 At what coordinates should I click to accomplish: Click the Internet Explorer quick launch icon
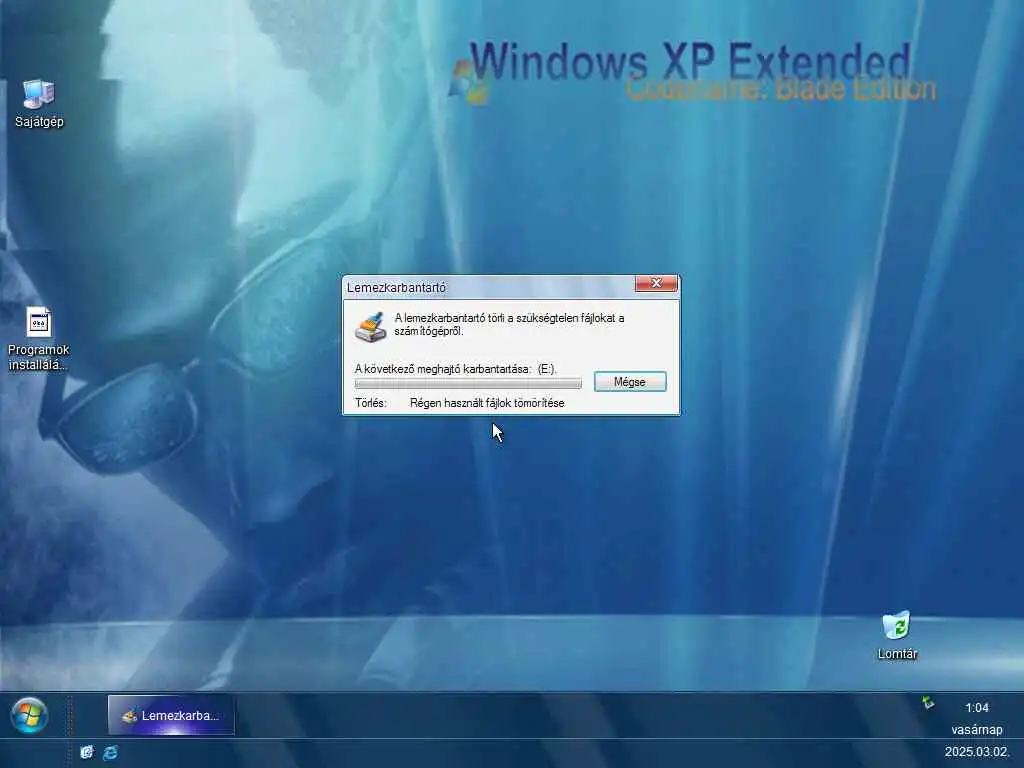pos(110,752)
